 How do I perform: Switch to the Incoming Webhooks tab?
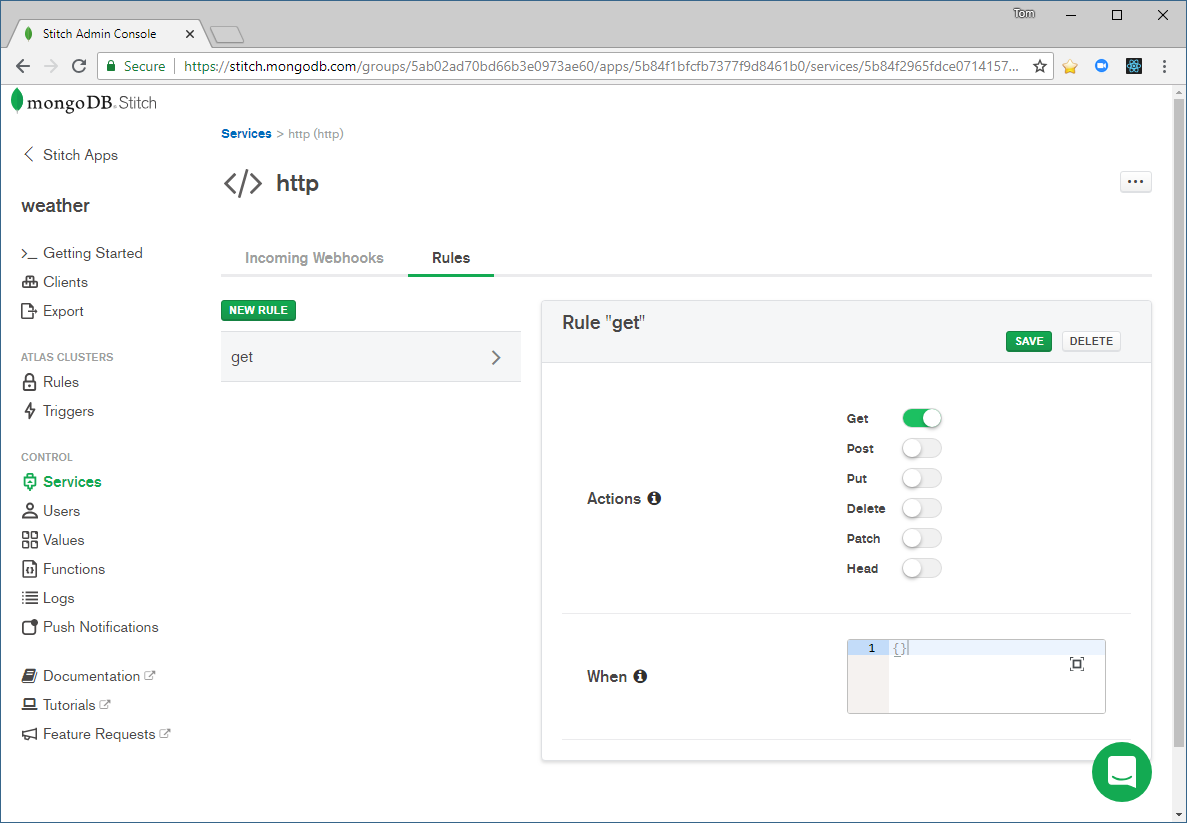[x=314, y=257]
